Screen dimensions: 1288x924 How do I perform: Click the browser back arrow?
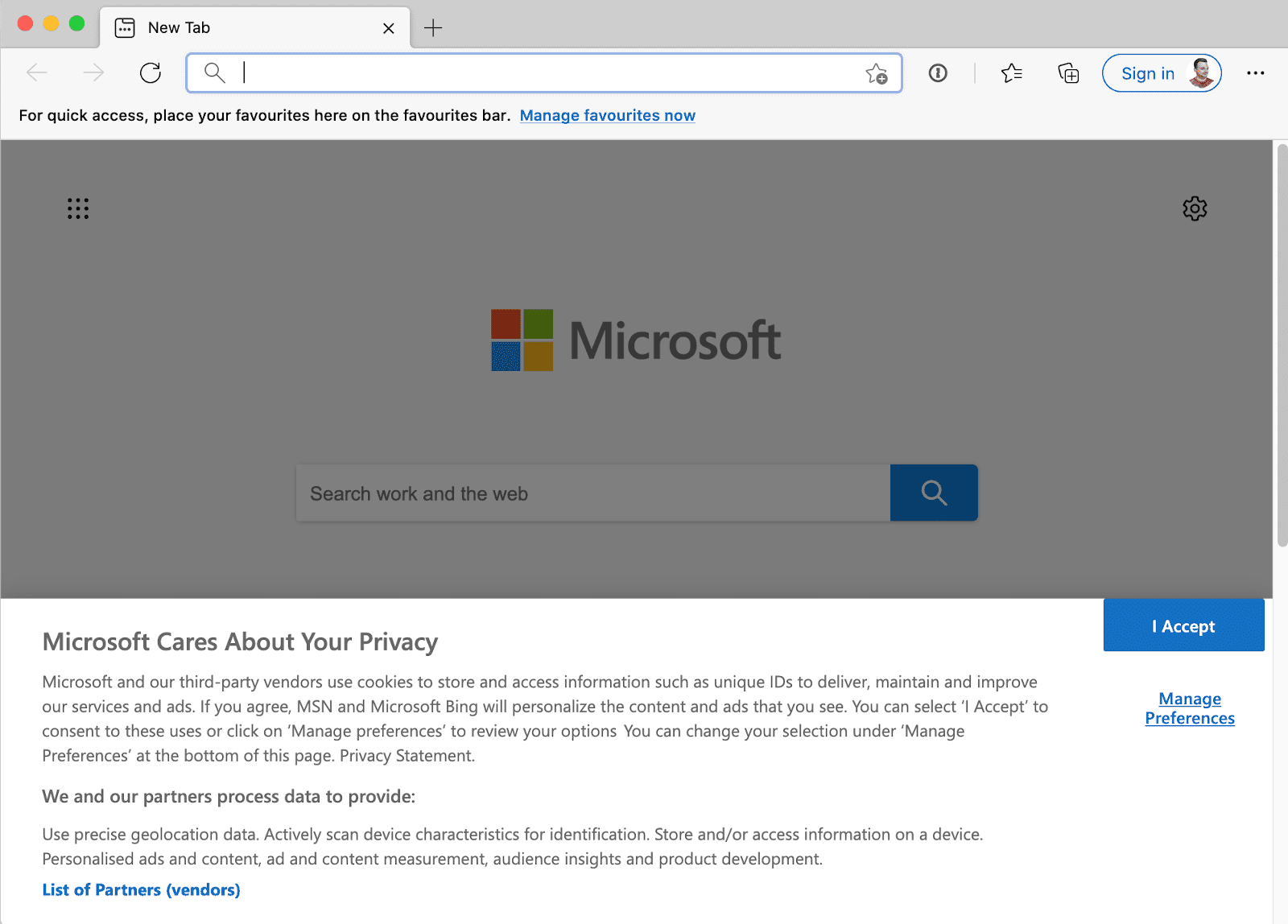coord(37,73)
